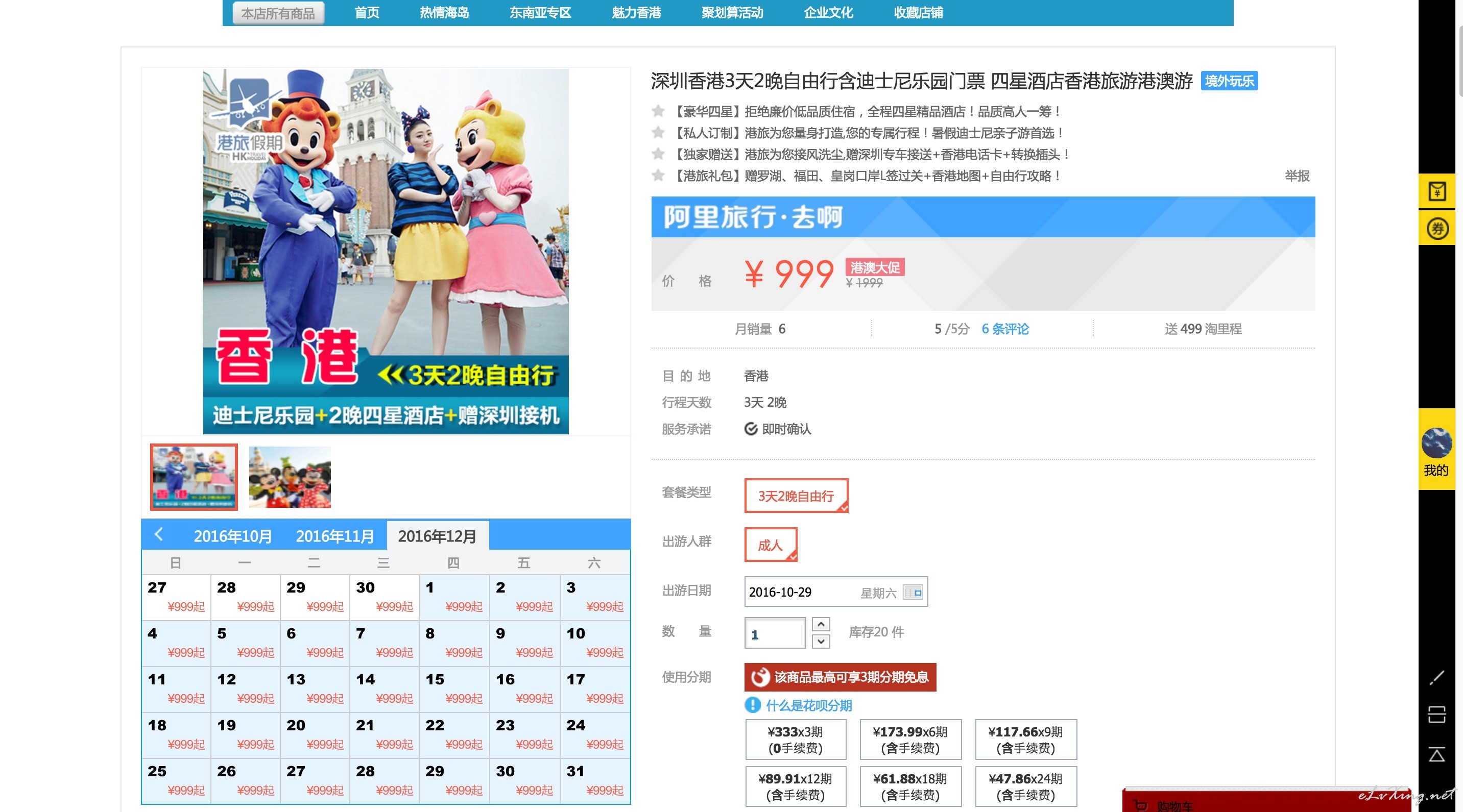Pick December 15 on the calendar
1463x812 pixels.
click(x=454, y=690)
